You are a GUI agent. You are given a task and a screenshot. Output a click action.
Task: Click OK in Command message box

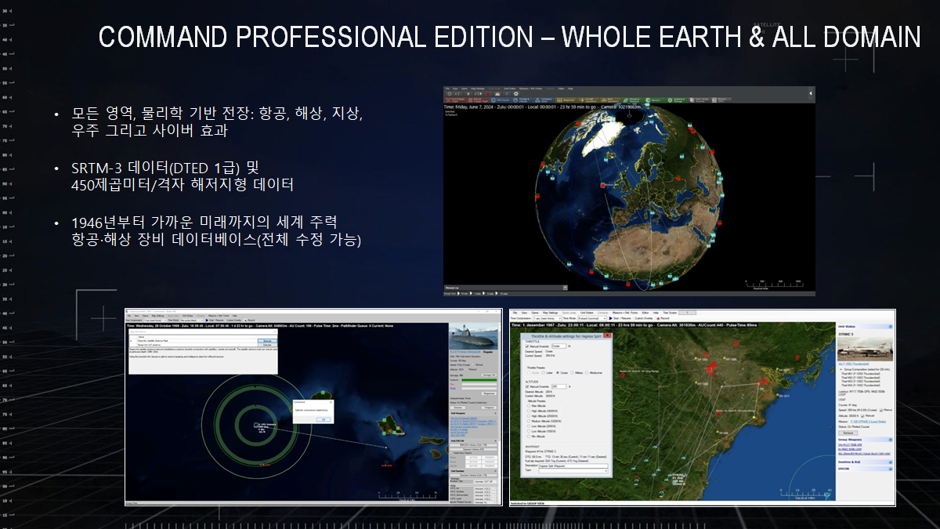tap(324, 419)
